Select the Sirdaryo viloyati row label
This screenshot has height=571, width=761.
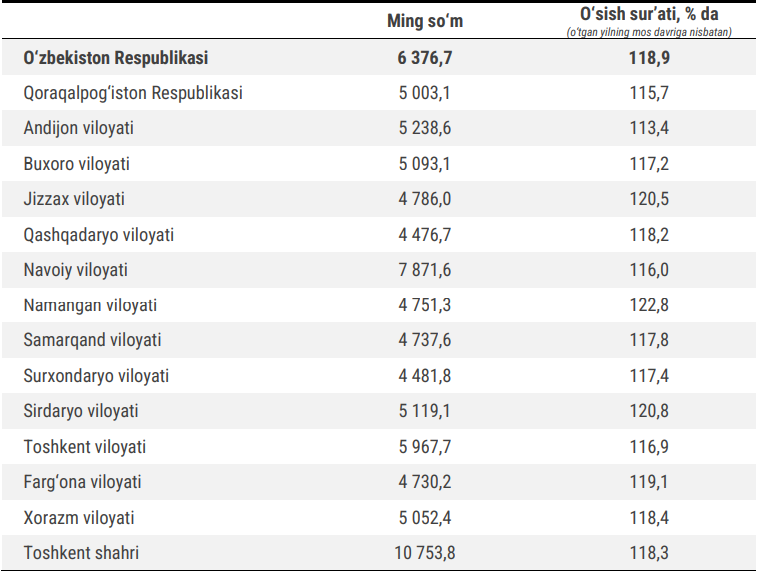pyautogui.click(x=81, y=411)
